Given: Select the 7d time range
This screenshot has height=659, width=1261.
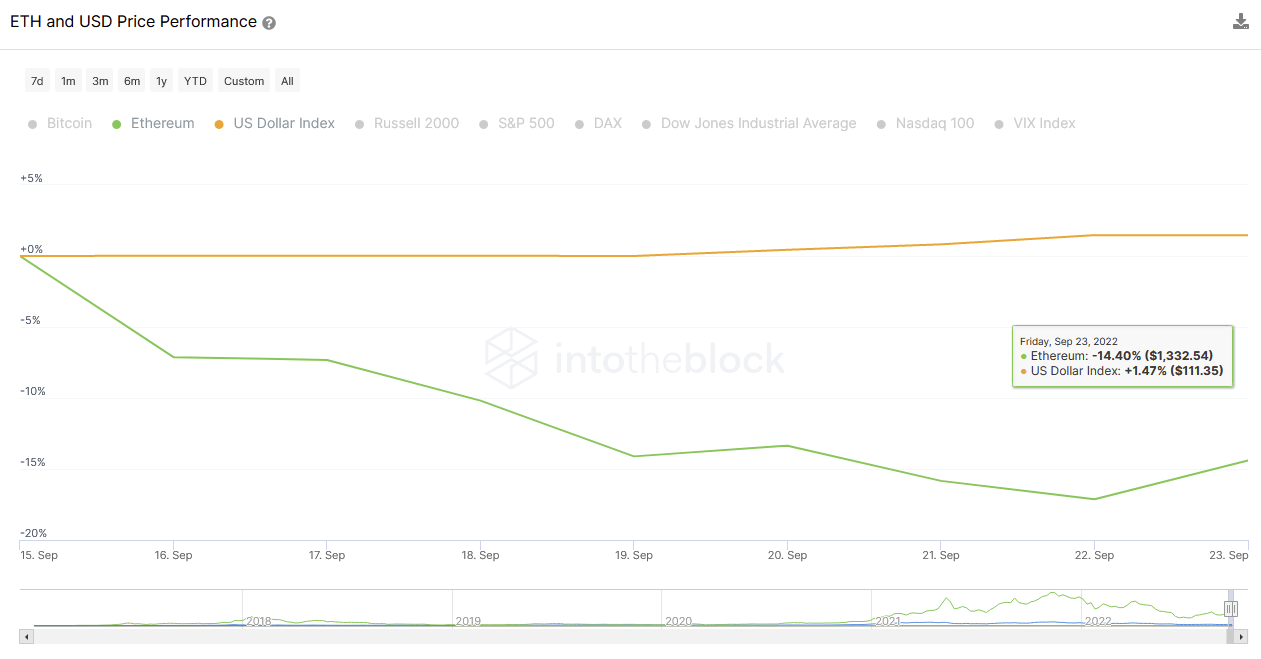Looking at the screenshot, I should click(x=37, y=81).
